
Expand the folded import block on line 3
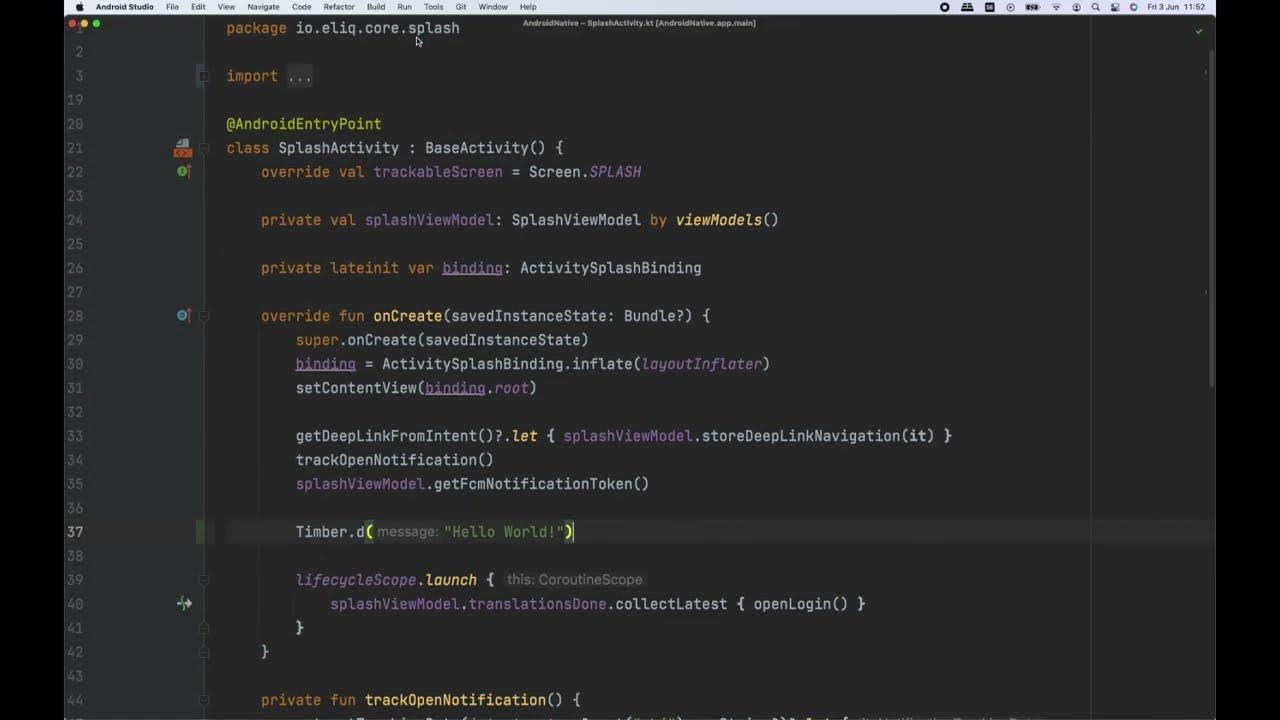tap(203, 76)
